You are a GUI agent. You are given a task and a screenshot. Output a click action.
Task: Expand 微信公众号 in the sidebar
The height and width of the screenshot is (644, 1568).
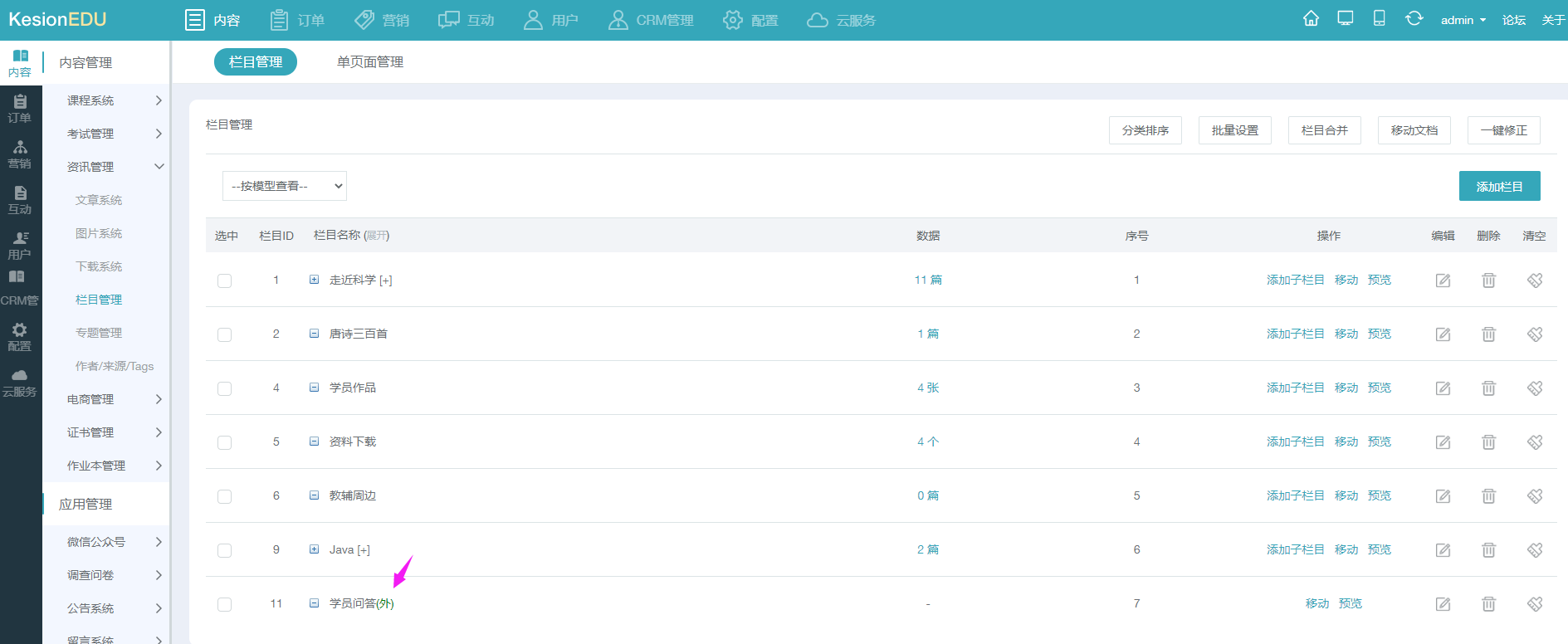tap(106, 542)
